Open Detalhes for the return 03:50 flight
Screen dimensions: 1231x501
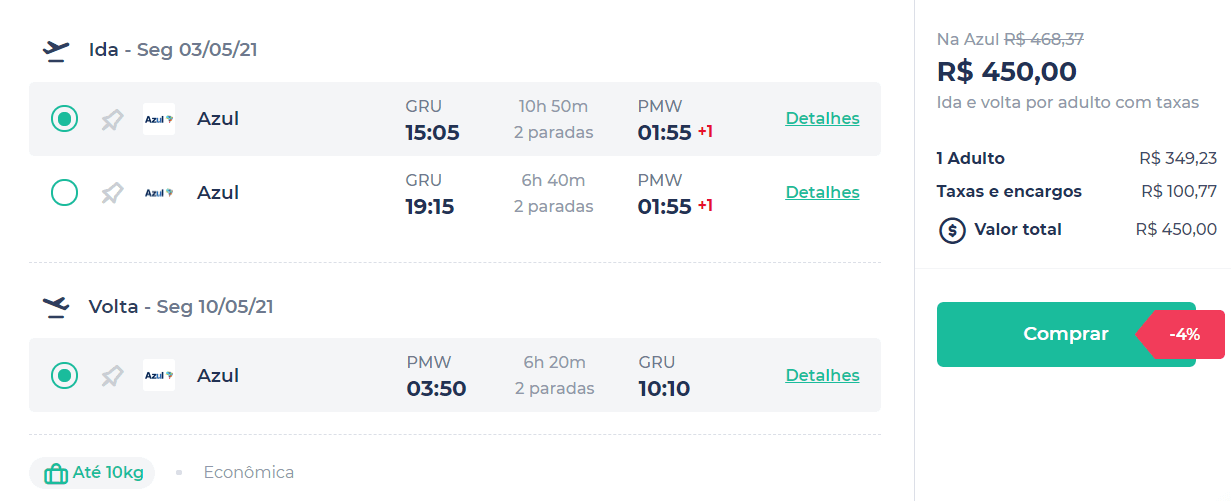[822, 375]
